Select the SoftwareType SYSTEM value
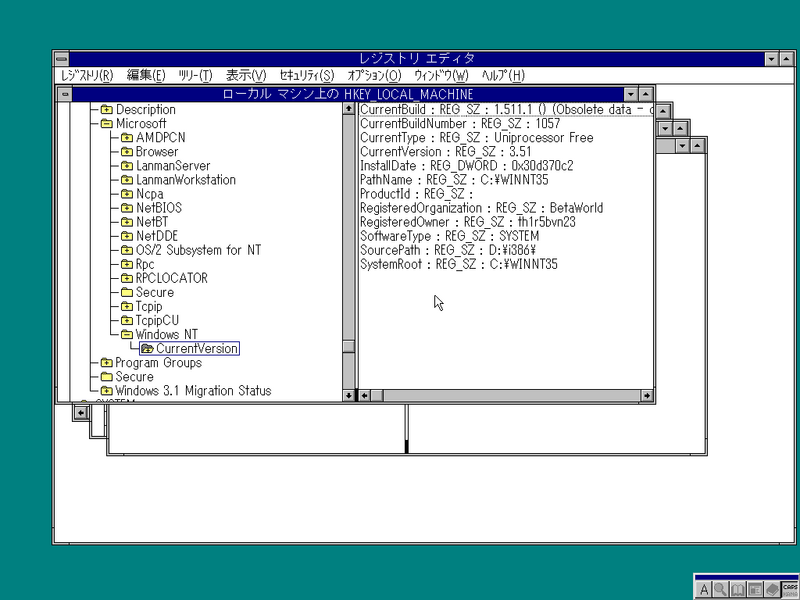The height and width of the screenshot is (600, 800). tap(449, 236)
